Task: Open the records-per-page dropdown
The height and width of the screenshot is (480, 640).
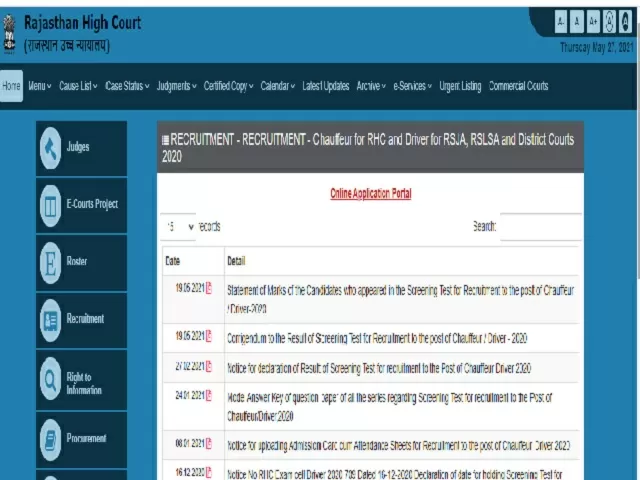Action: [178, 227]
